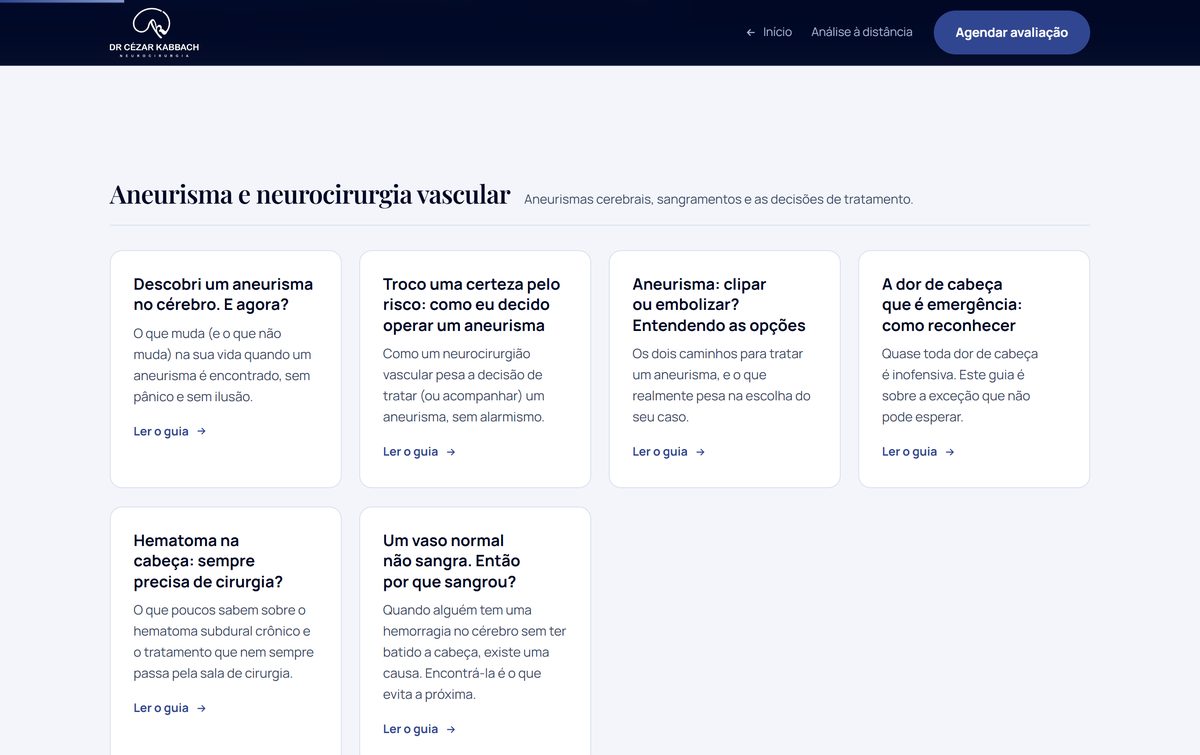This screenshot has width=1200, height=755.
Task: Click arrow icon in 'Troco uma certeza' card
Action: click(x=451, y=452)
